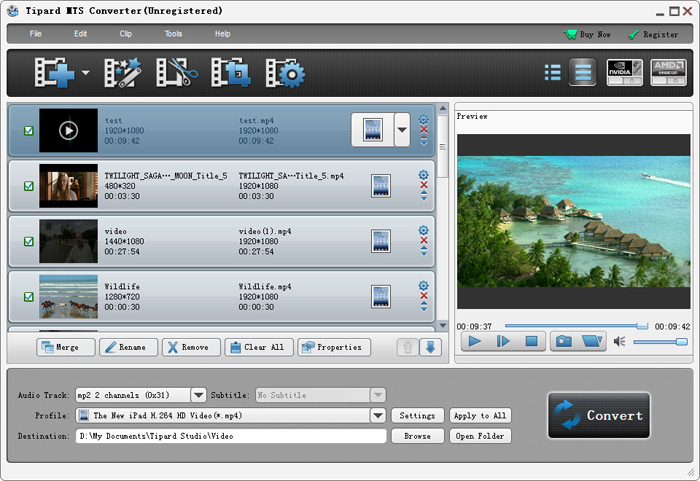Expand profile dropdown on test row
Image resolution: width=700 pixels, height=481 pixels.
coord(402,130)
